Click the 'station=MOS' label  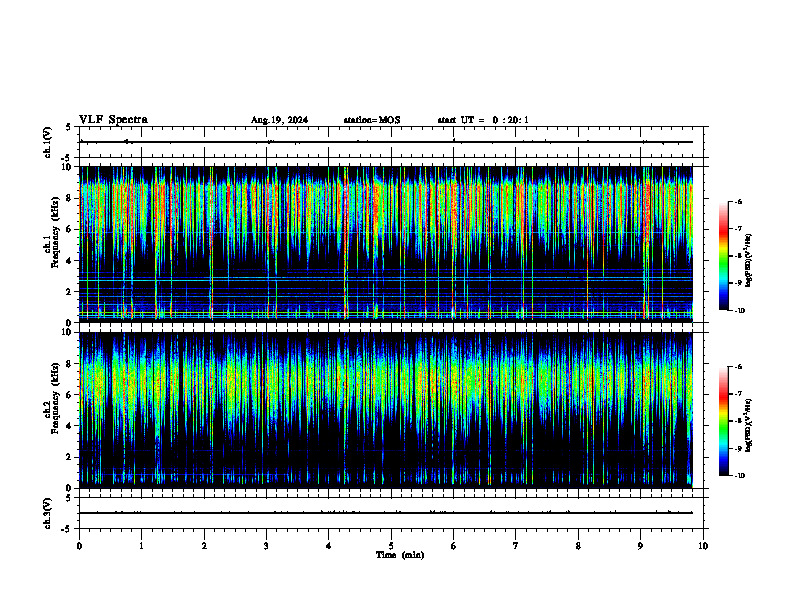[372, 120]
